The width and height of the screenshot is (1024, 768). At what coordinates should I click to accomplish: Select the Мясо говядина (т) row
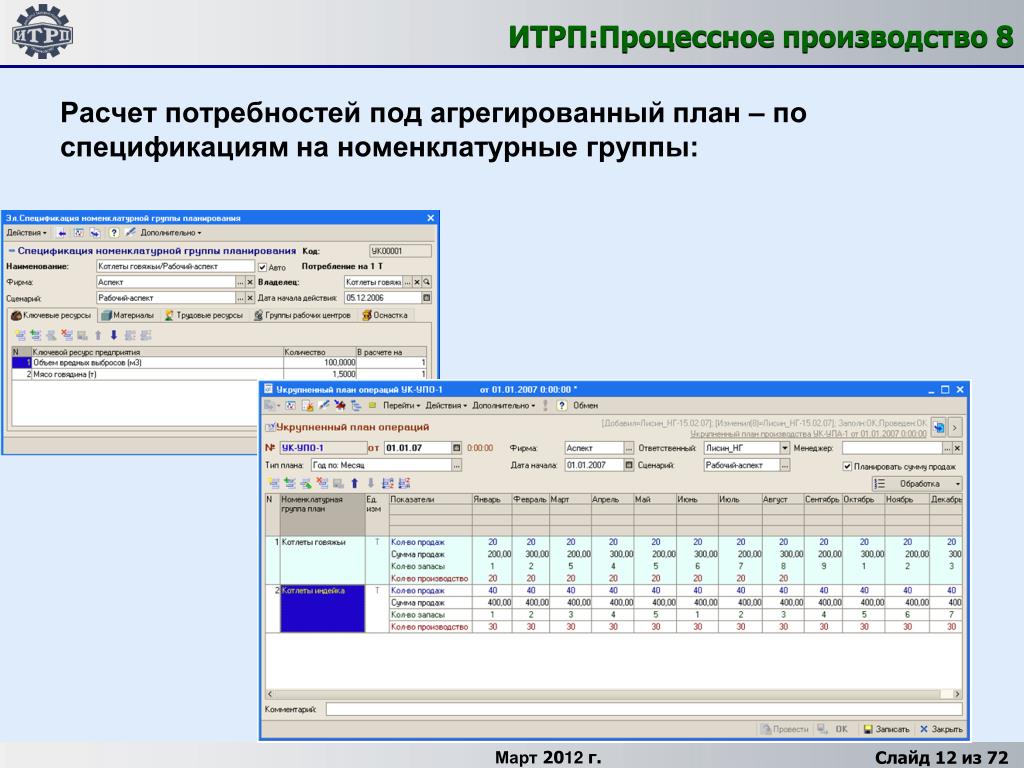(x=219, y=374)
